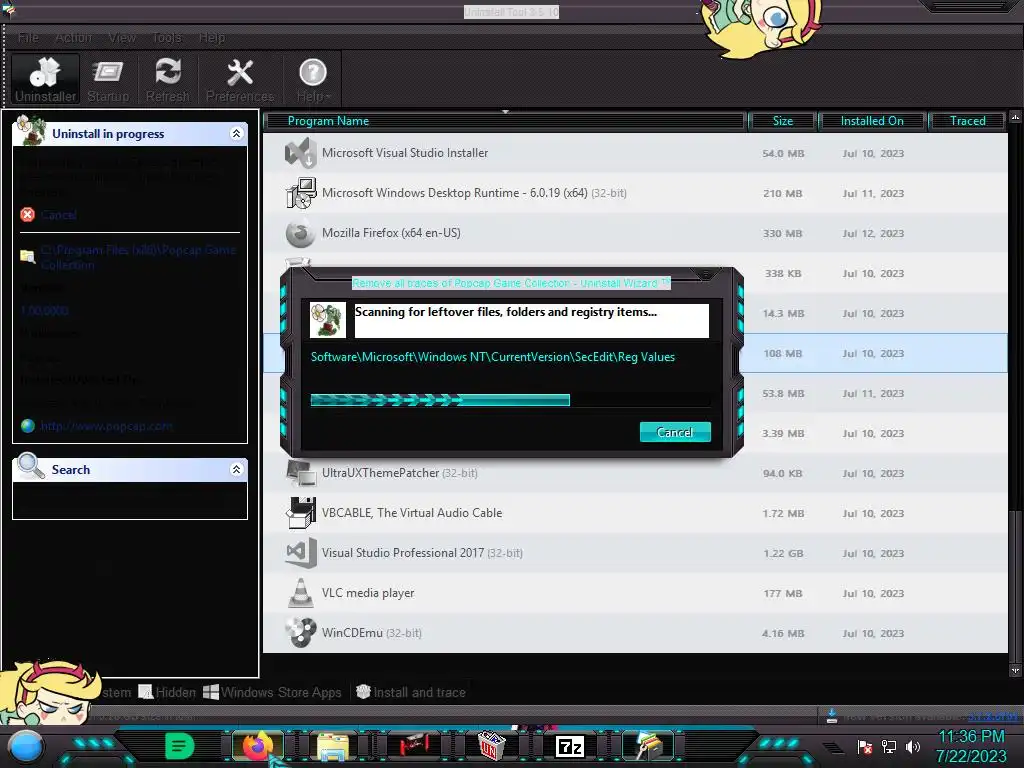Open the WinRAR books icon on the taskbar
The height and width of the screenshot is (768, 1024).
(647, 746)
